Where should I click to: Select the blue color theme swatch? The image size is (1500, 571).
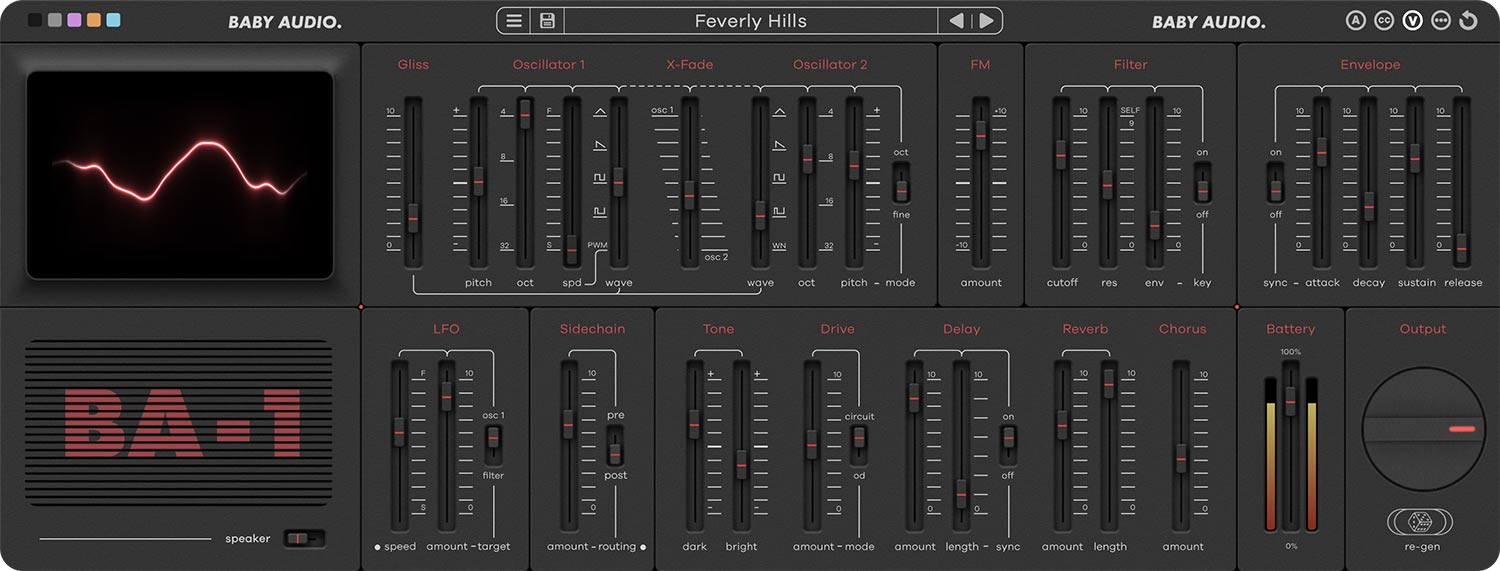point(113,20)
